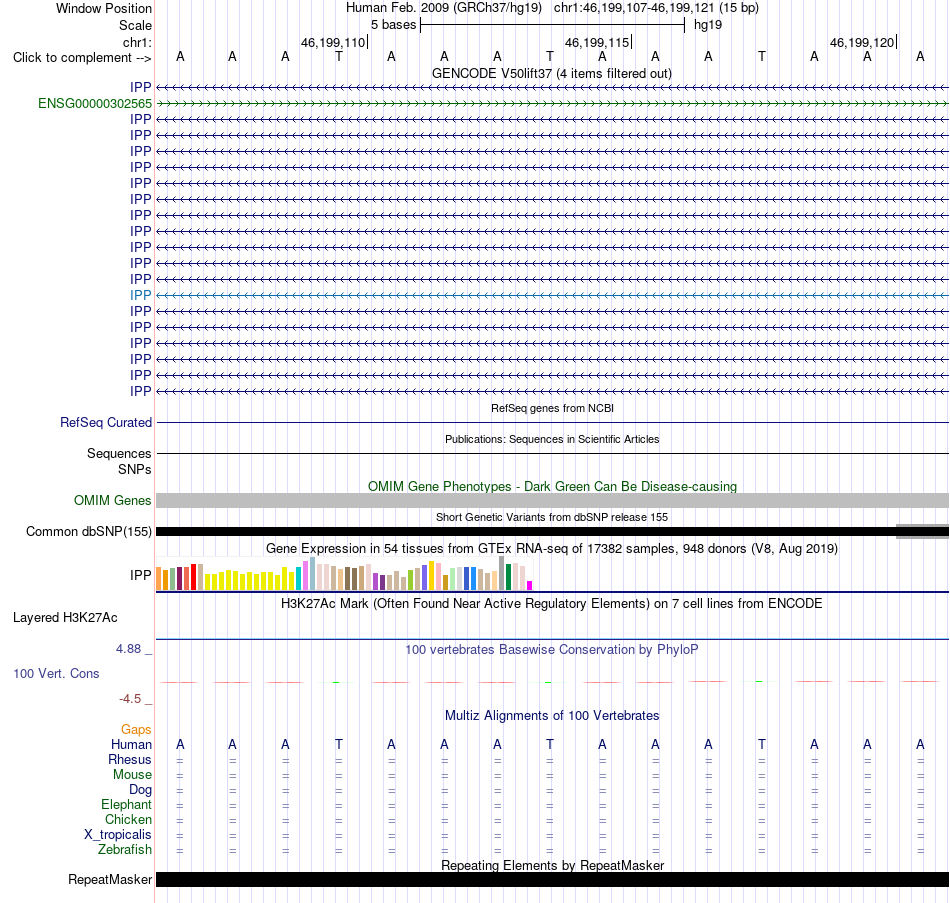Click the light-blue highlighted IPP transcript label
The width and height of the screenshot is (950, 903).
tap(141, 295)
